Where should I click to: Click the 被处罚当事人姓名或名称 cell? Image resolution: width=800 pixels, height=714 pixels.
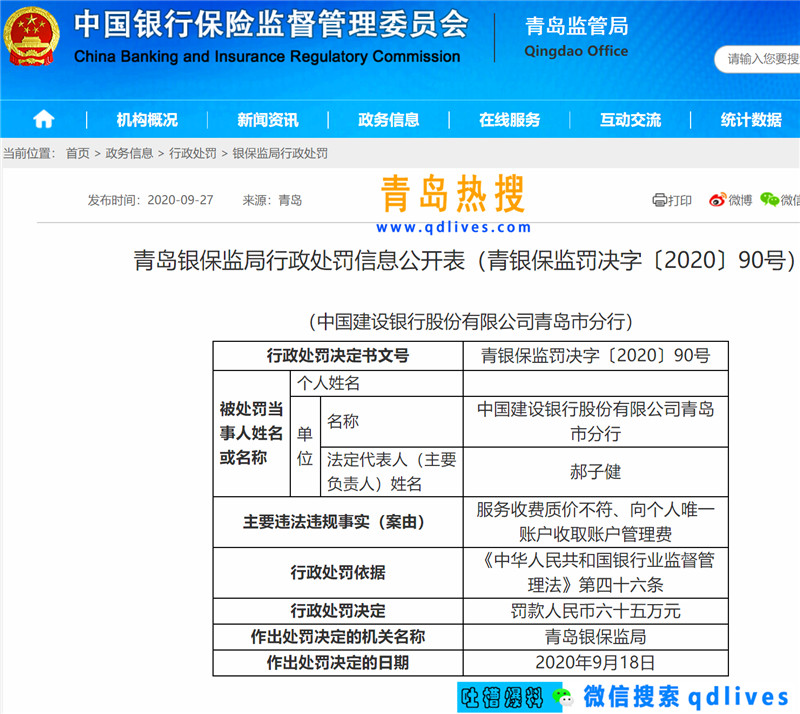click(252, 433)
